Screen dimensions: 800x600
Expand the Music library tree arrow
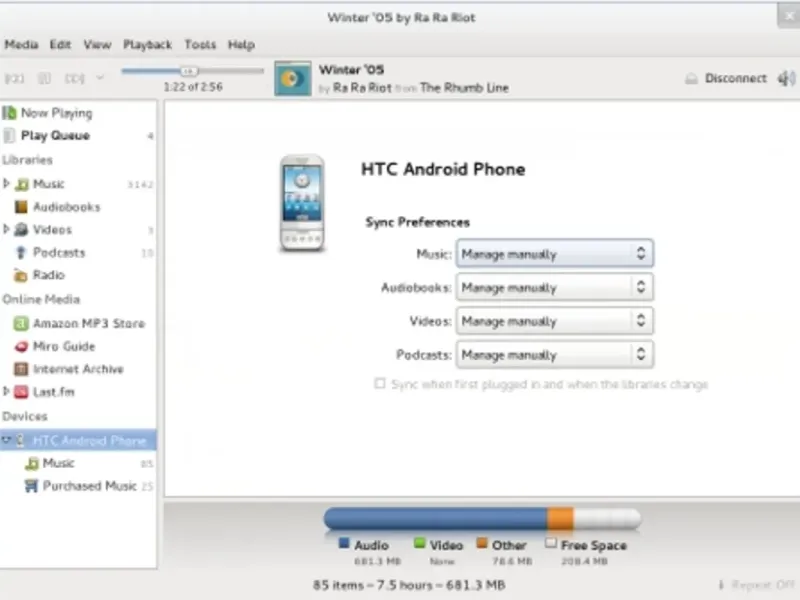6,183
